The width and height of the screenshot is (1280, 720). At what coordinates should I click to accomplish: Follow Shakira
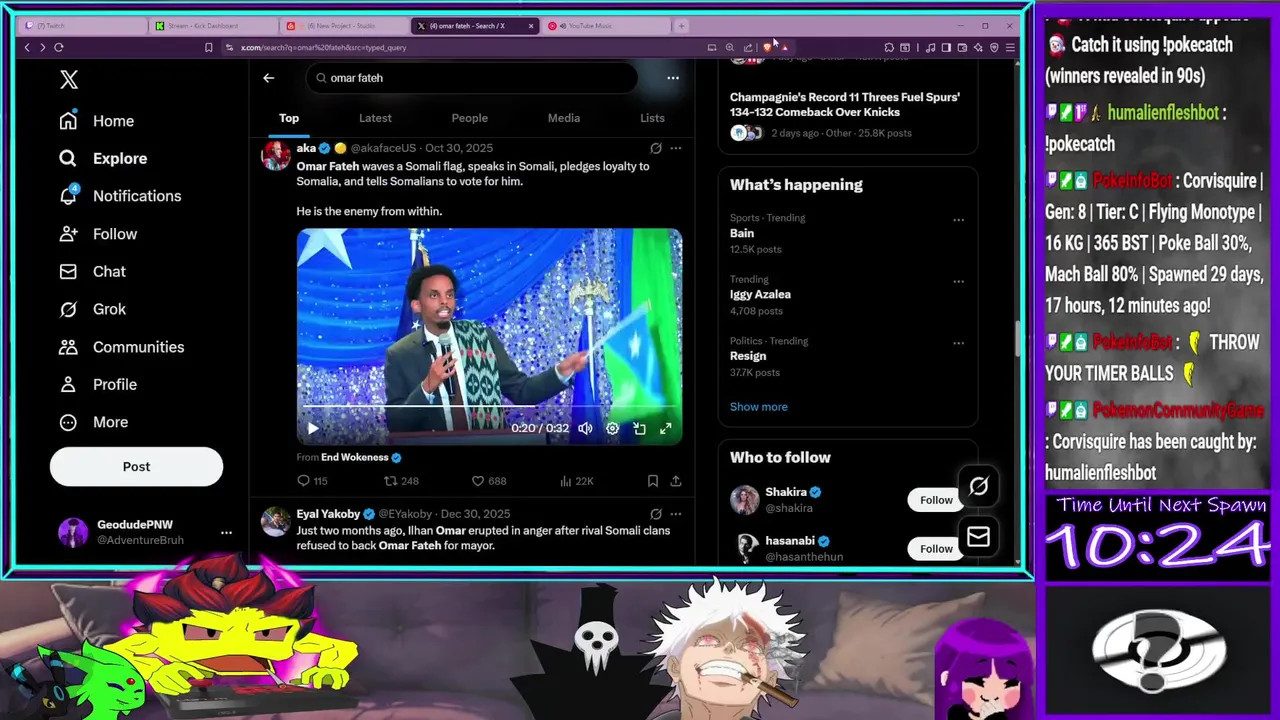(x=936, y=500)
